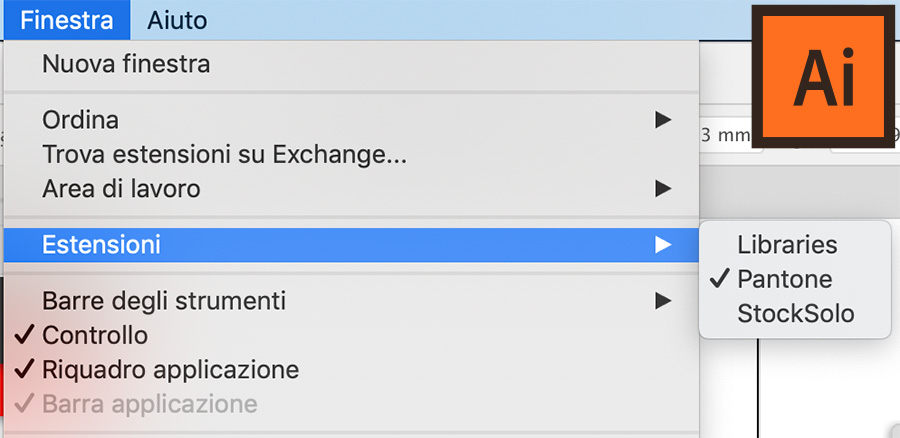Screen dimensions: 900x438
Task: Select the highlighted Estensioni entry
Action: pyautogui.click(x=351, y=245)
